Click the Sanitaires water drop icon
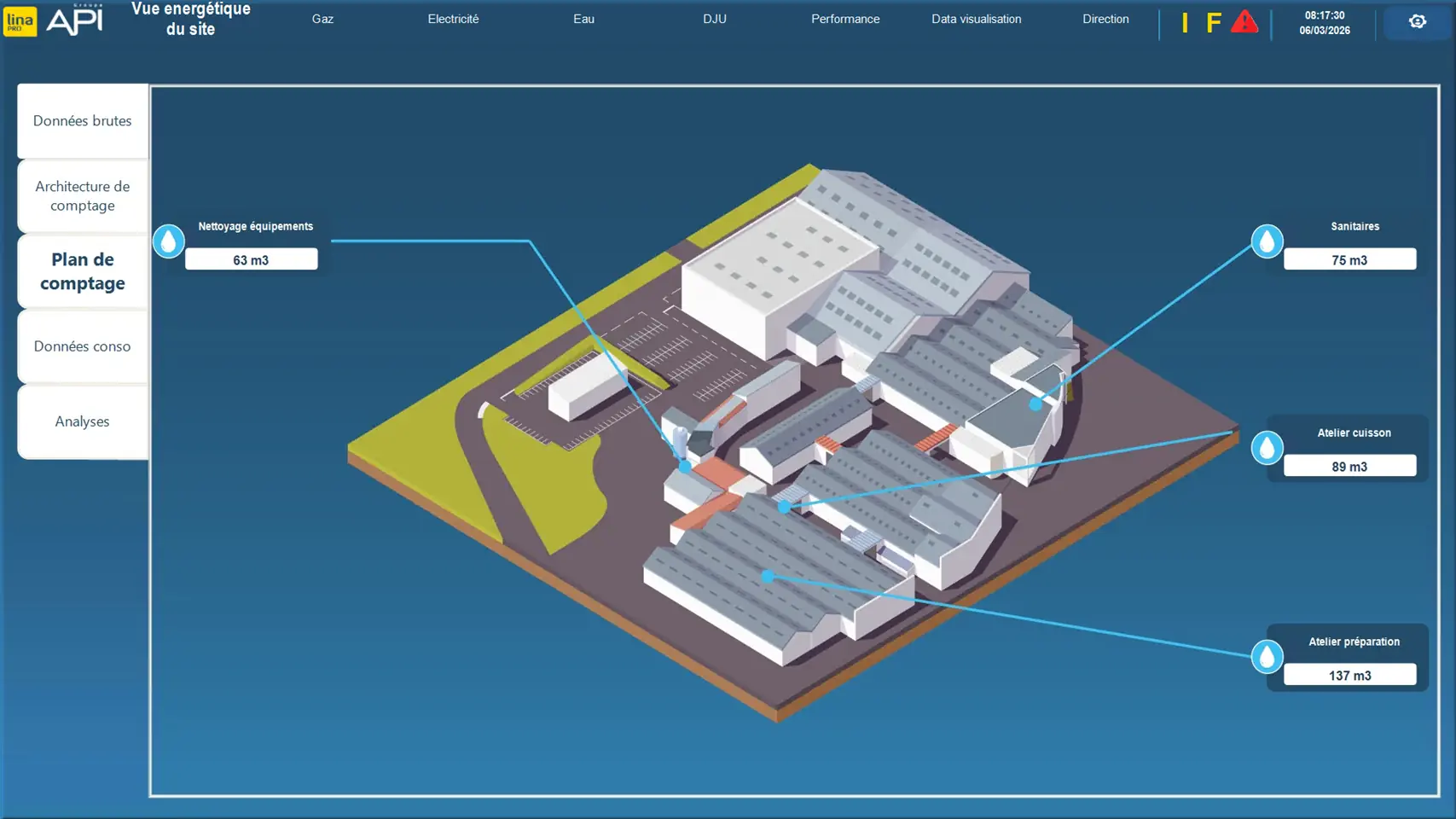This screenshot has height=819, width=1456. [x=1267, y=241]
